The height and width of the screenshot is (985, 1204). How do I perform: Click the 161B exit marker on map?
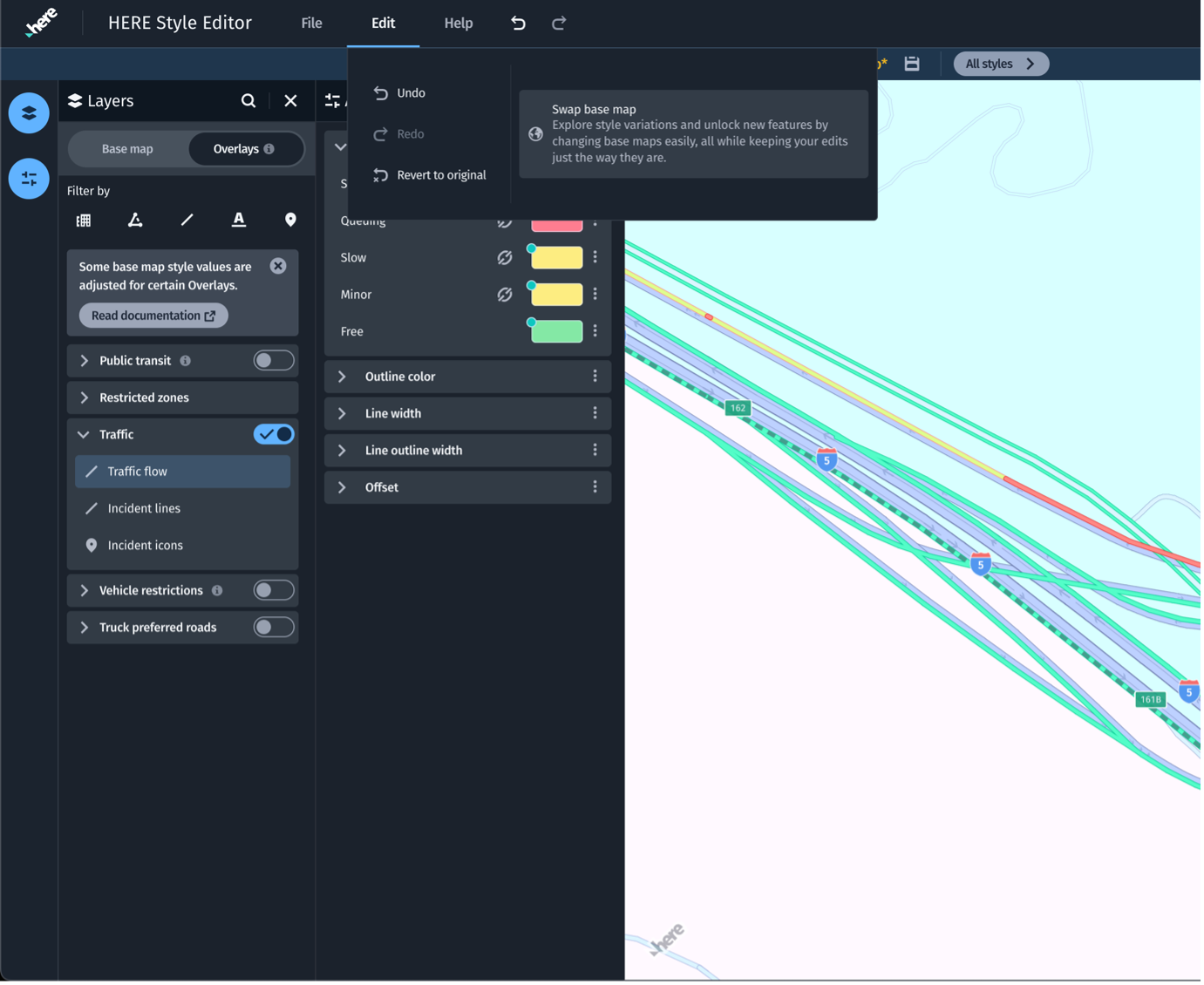tap(1153, 701)
